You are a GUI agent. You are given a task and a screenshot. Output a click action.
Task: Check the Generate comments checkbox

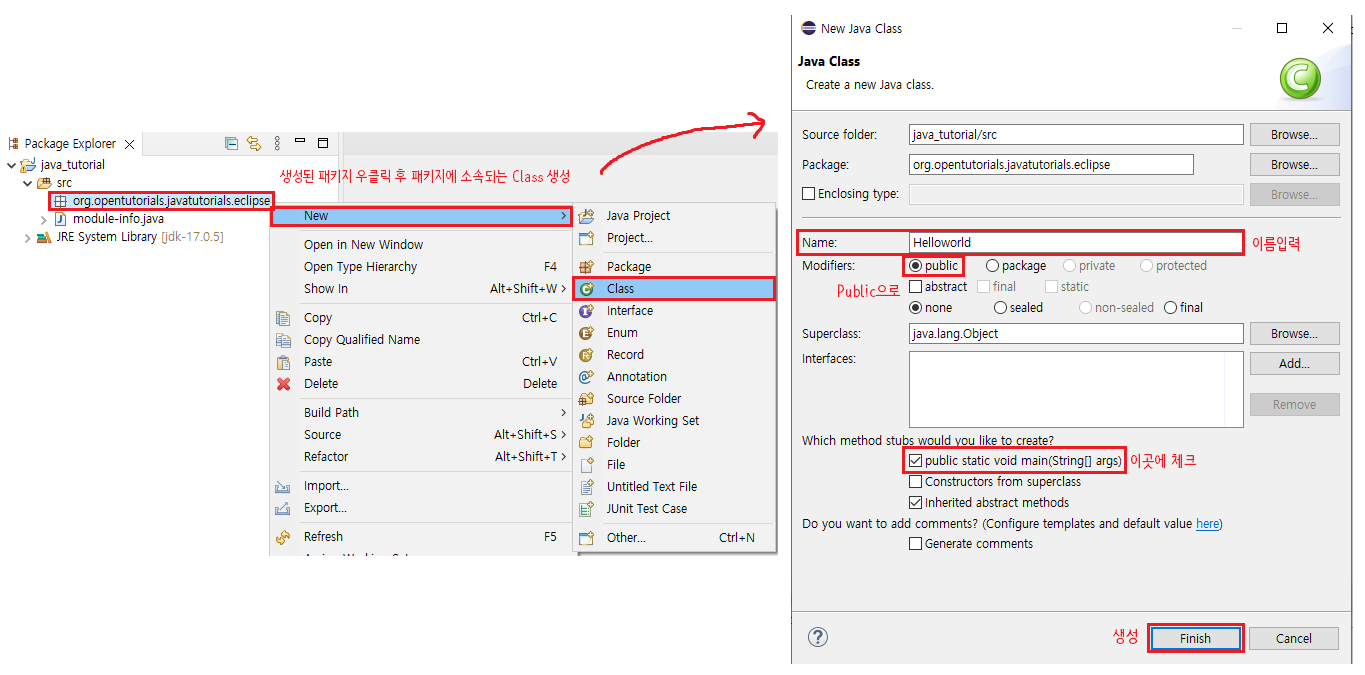tap(916, 544)
